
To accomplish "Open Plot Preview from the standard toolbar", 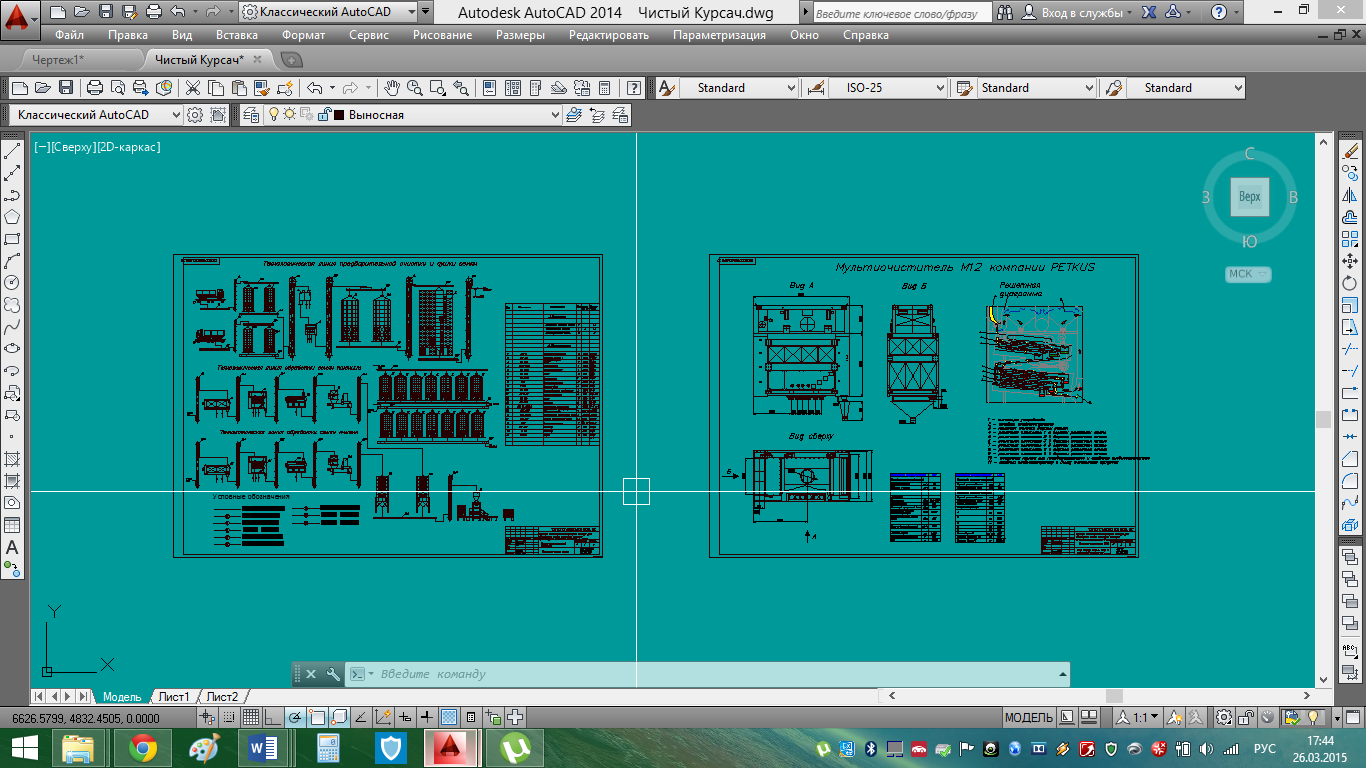I will tap(118, 88).
